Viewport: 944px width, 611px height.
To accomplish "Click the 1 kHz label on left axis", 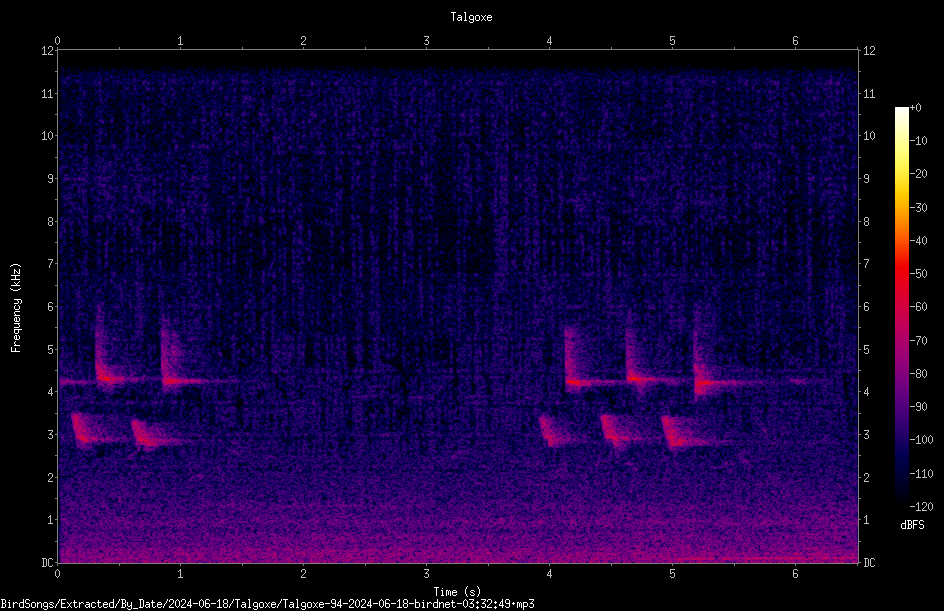I will 51,520.
